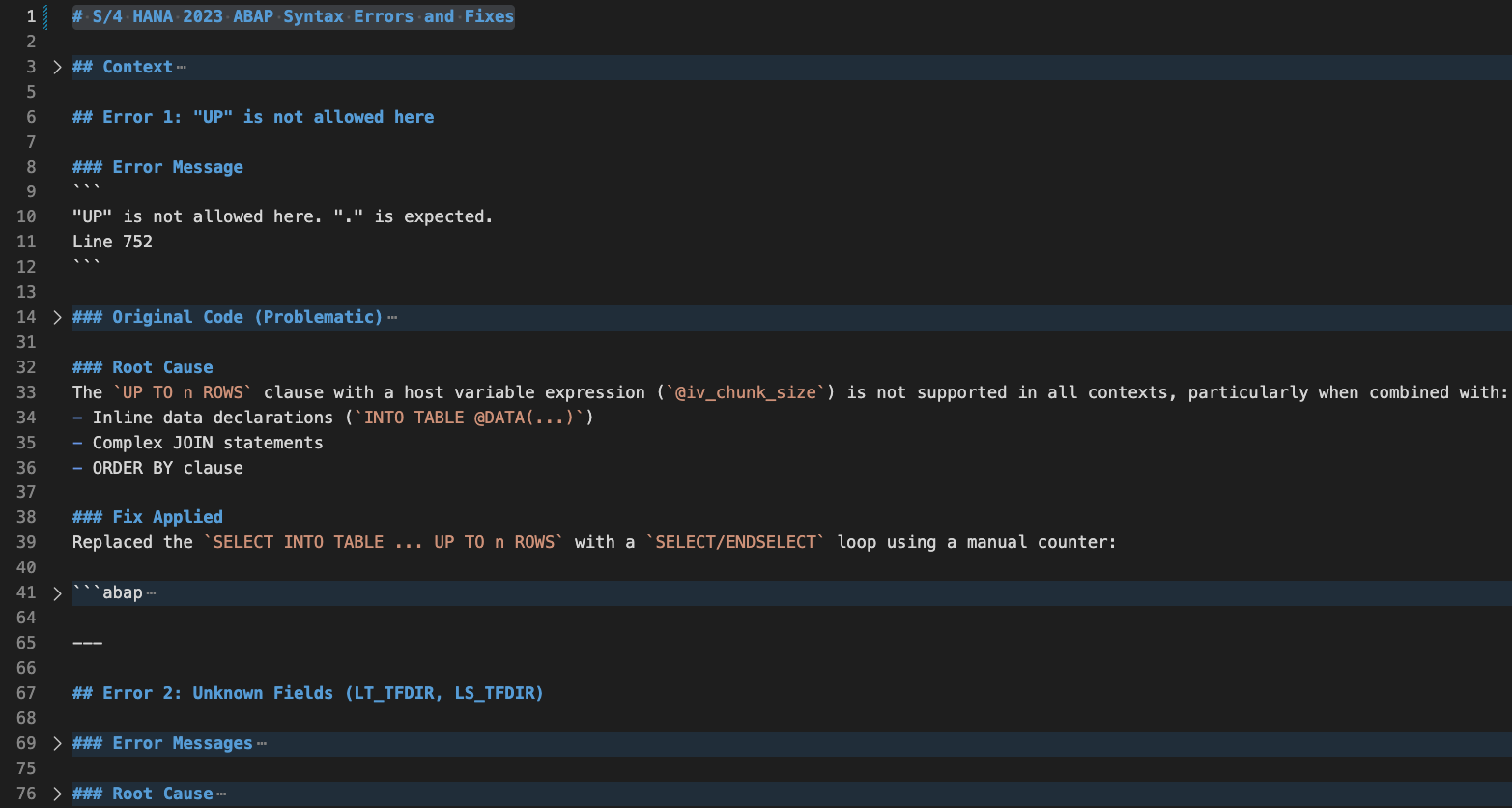Click the ellipsis after the last "Root Cause" heading
1512x808 pixels.
click(223, 794)
